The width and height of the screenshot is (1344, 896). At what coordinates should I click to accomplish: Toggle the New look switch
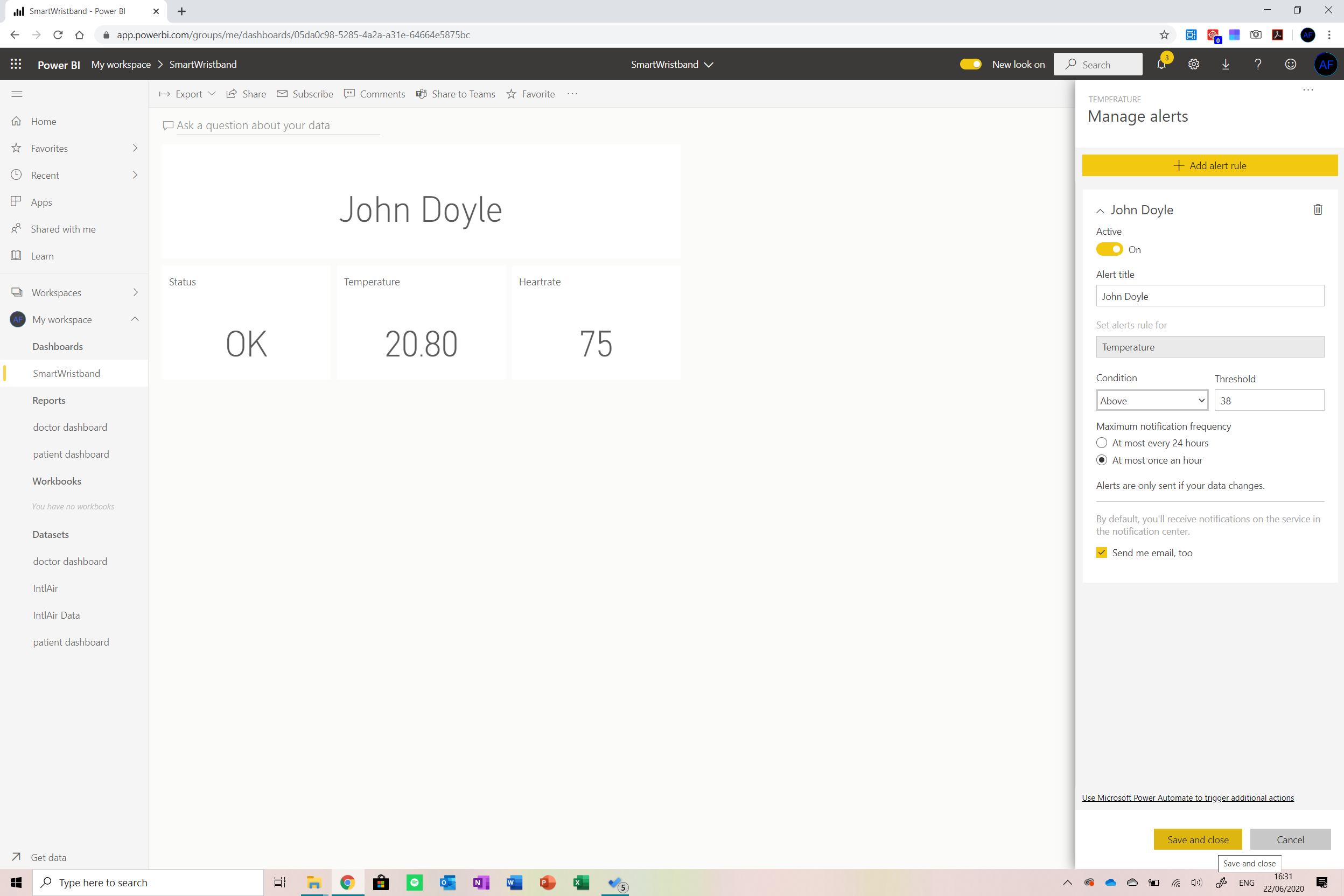click(970, 65)
